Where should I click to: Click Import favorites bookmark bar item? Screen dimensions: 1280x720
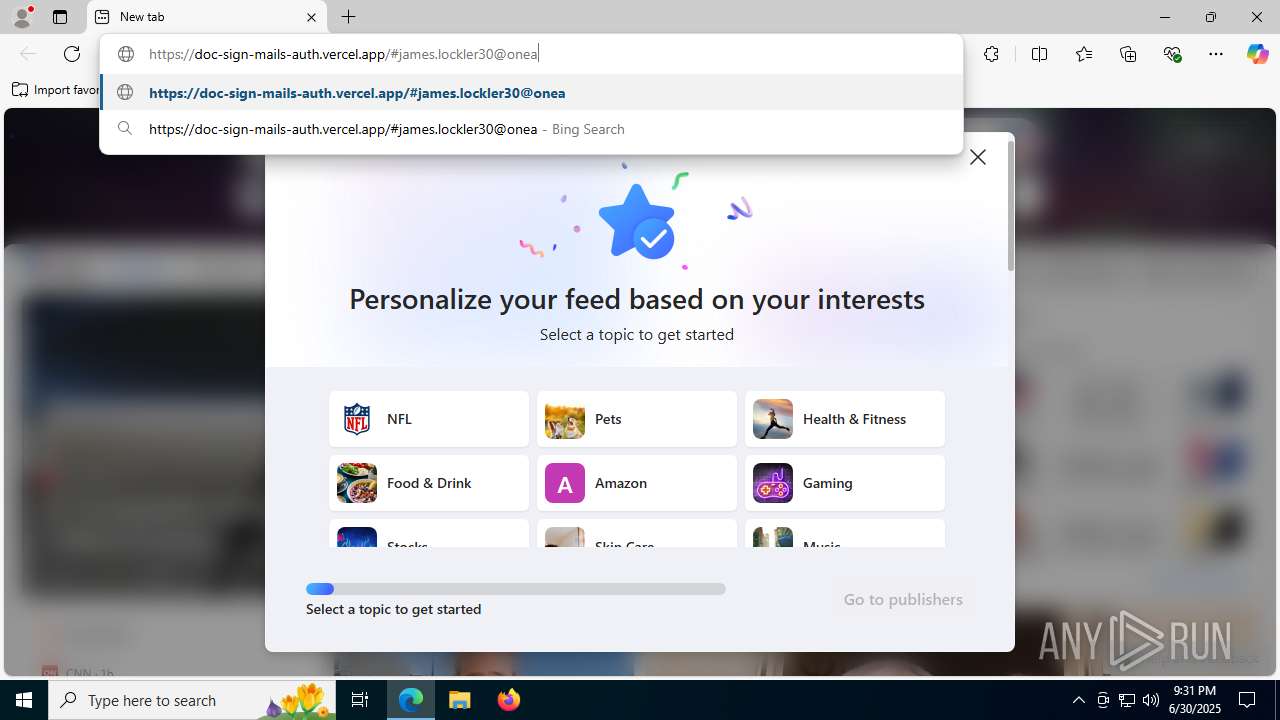tap(56, 90)
